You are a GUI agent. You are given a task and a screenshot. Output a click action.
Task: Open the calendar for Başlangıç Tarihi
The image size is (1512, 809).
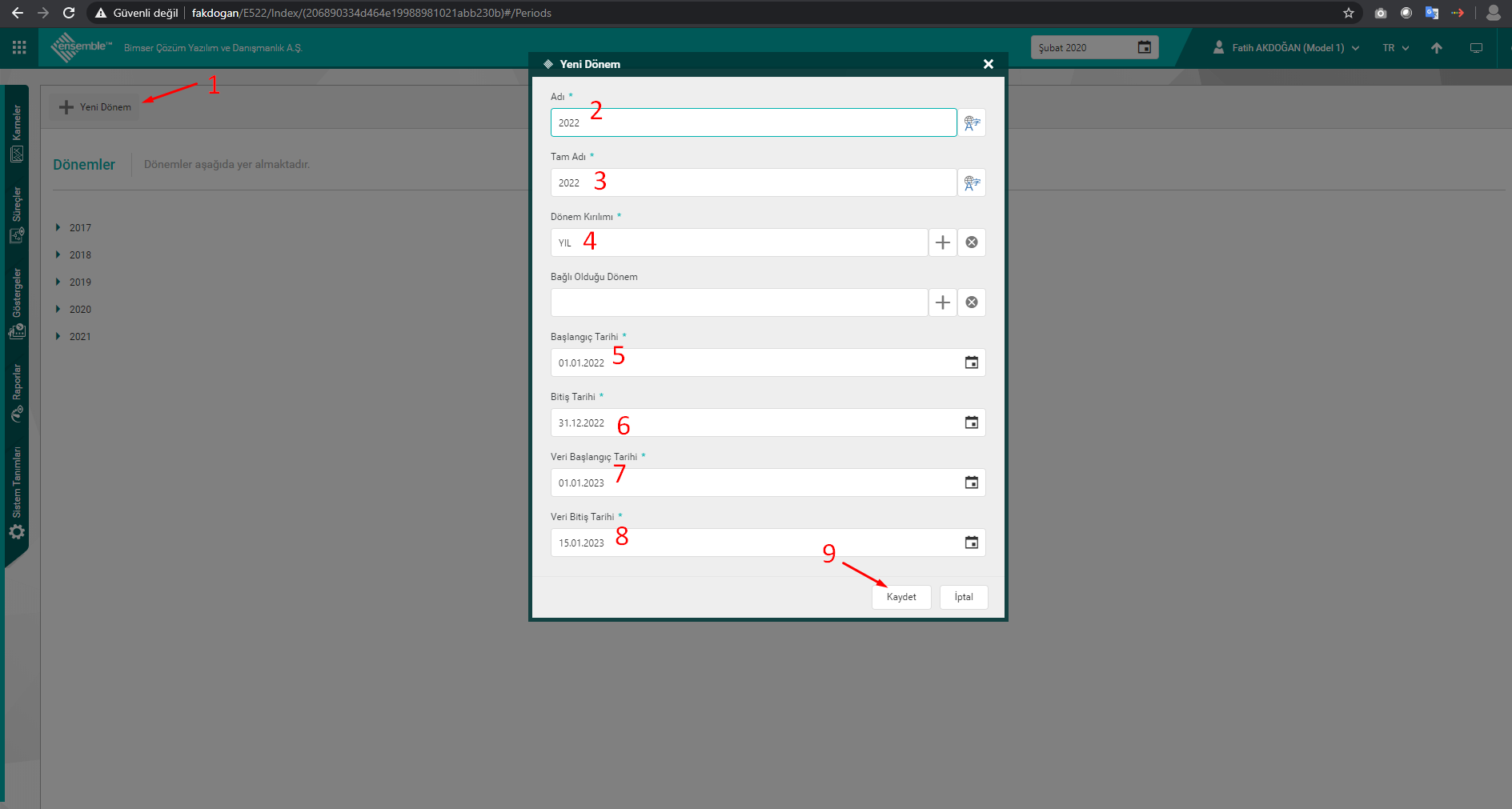click(972, 362)
